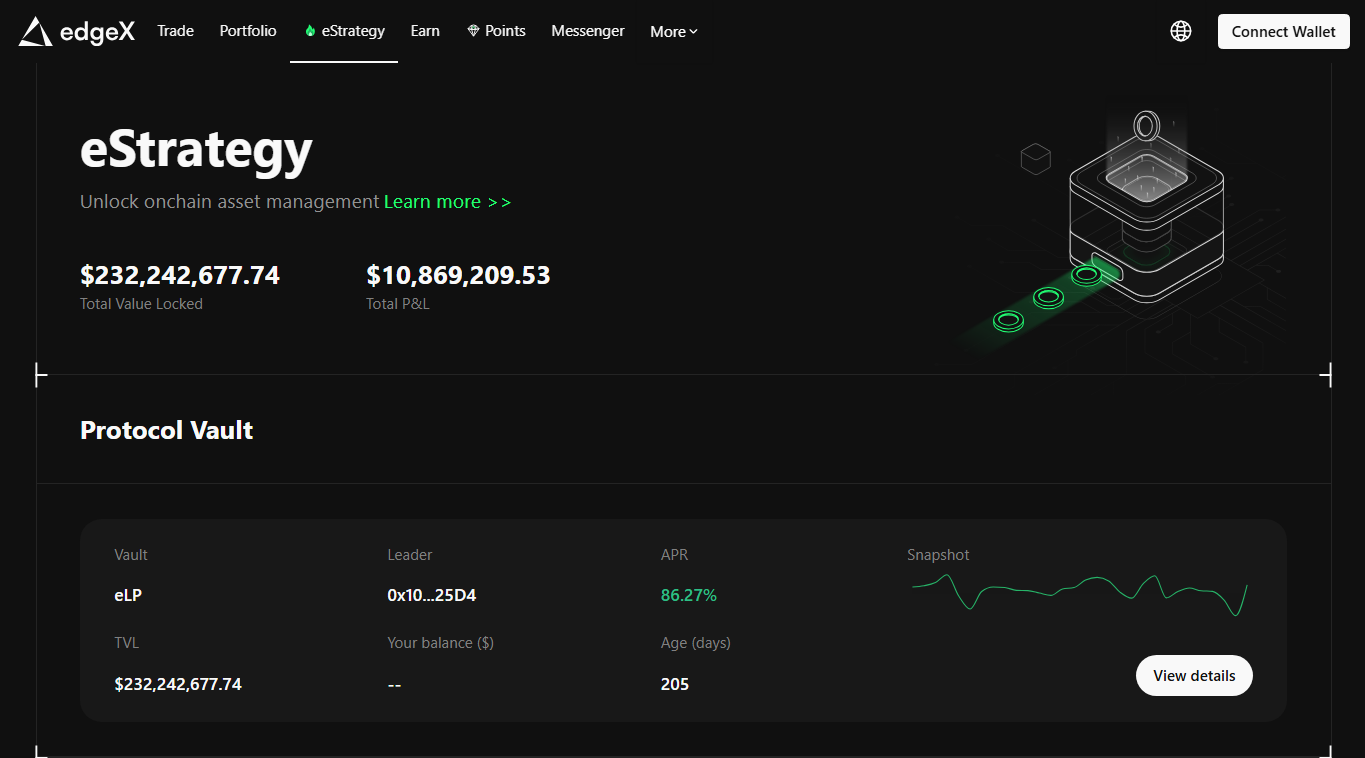The image size is (1365, 758).
Task: Click the eLP vault name
Action: [x=128, y=595]
